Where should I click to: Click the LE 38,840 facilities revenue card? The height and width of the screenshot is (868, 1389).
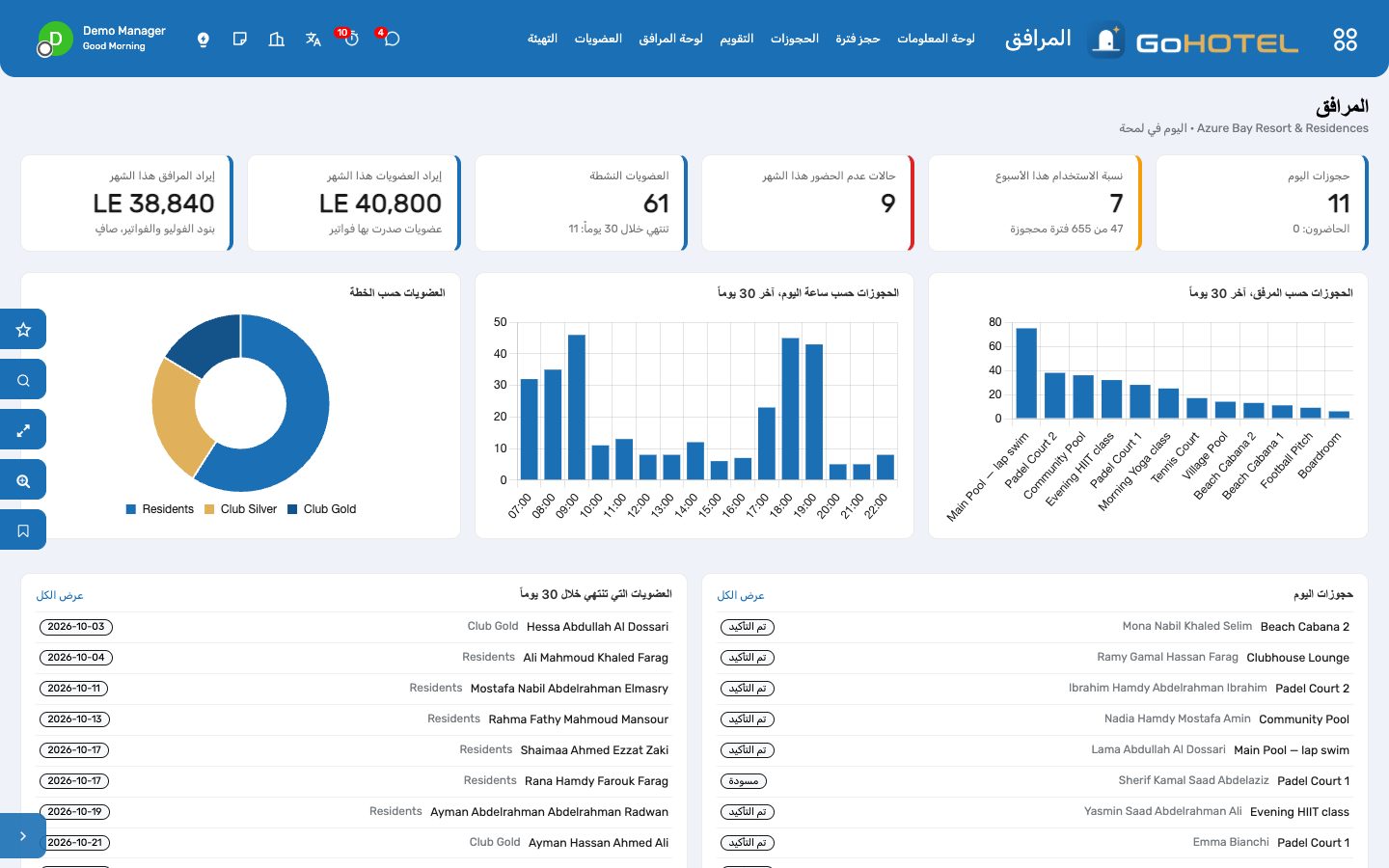(127, 203)
